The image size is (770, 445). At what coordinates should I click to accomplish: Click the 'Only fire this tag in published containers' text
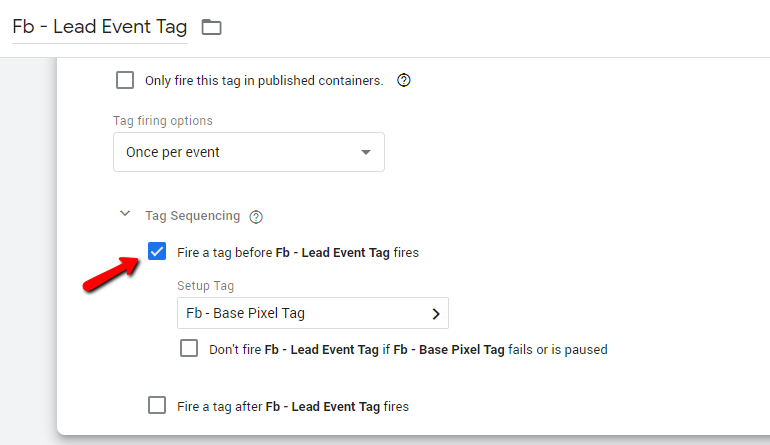[x=264, y=81]
